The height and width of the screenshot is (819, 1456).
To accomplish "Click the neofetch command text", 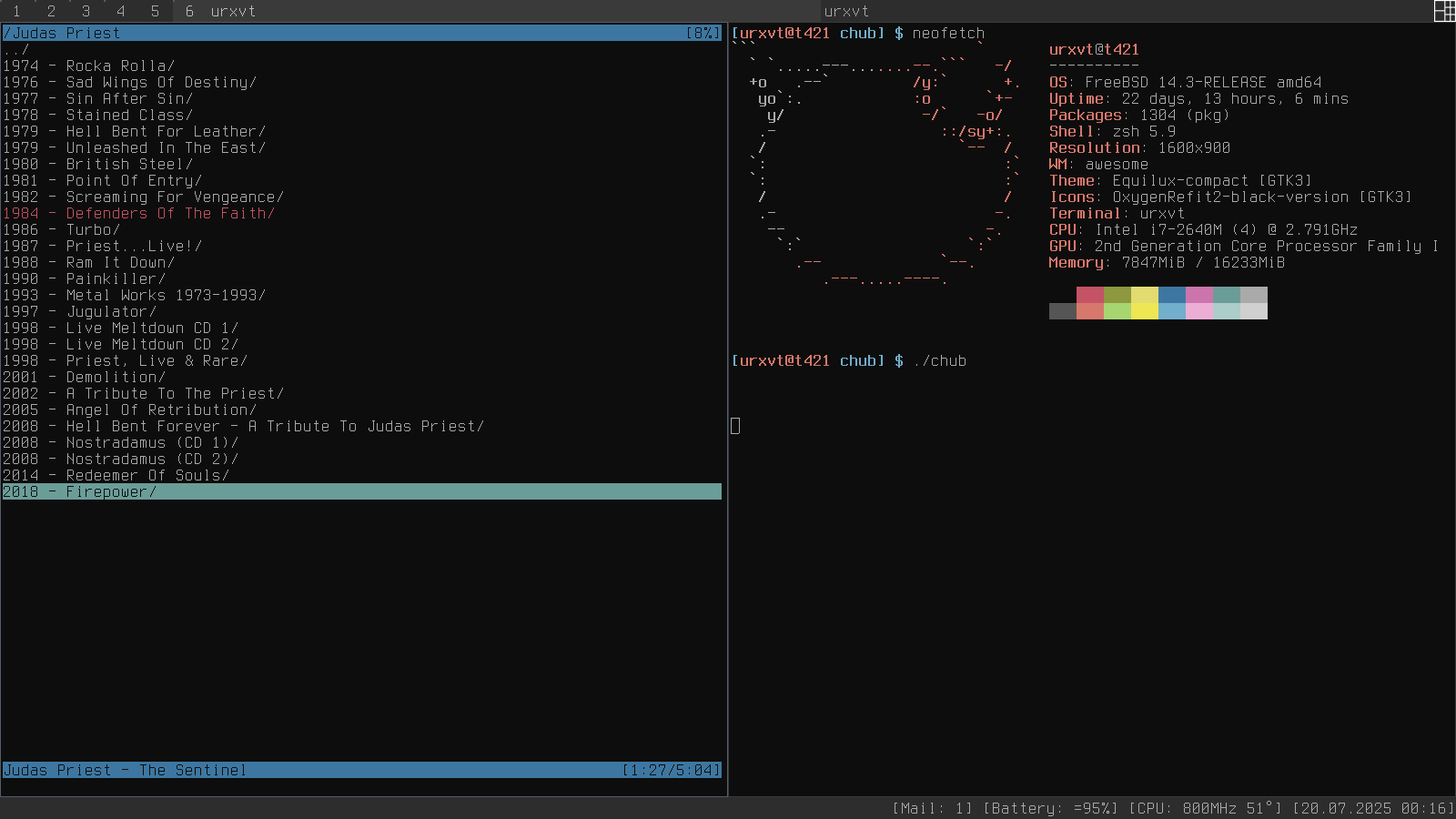I will click(x=948, y=33).
